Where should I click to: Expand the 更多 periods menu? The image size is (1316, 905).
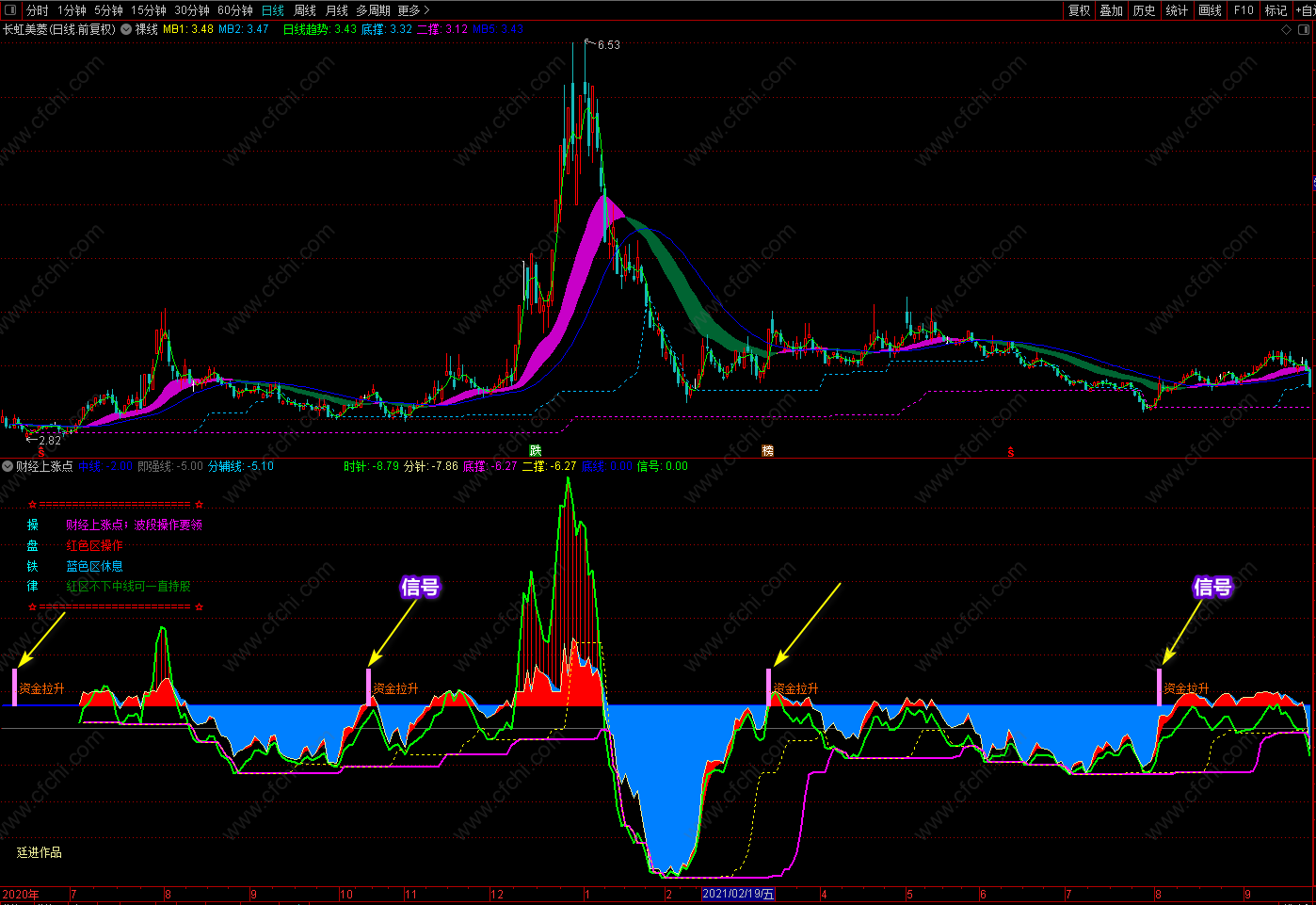point(413,10)
